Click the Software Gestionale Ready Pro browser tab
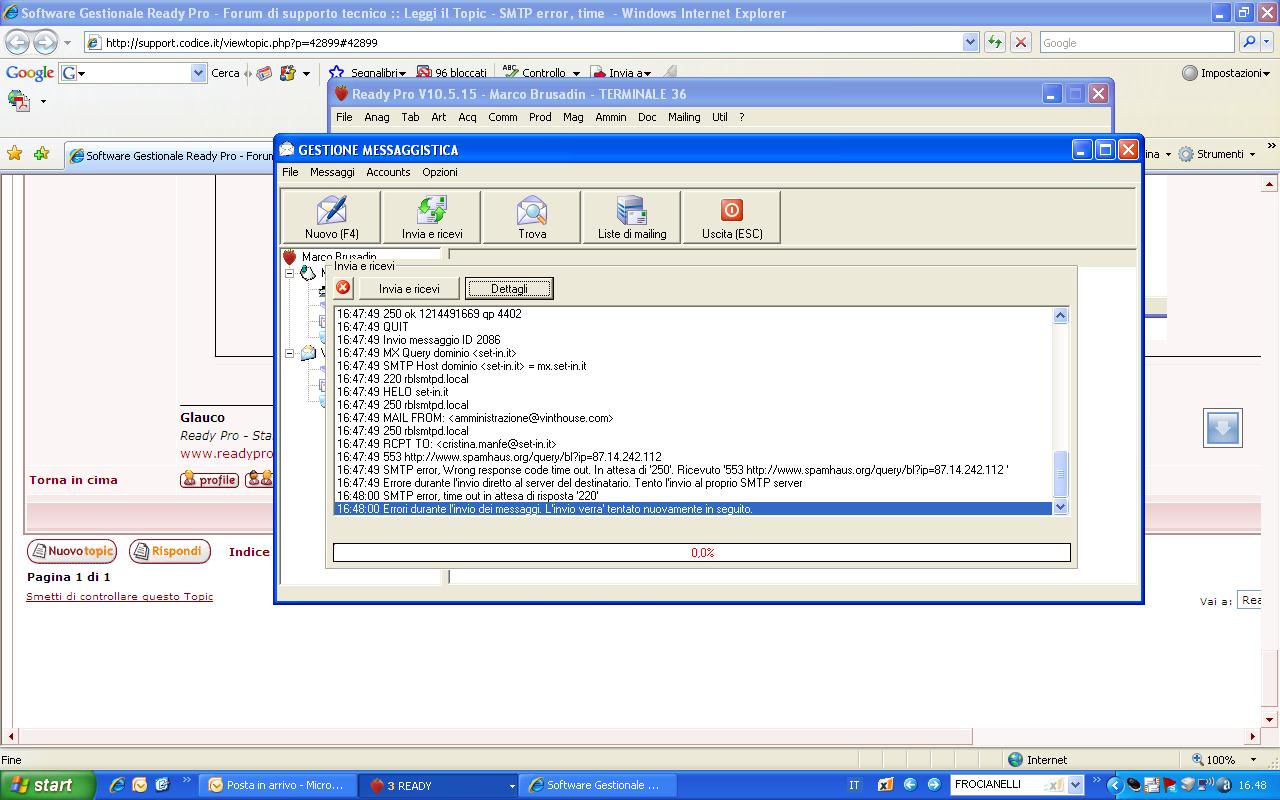The image size is (1280, 800). point(170,155)
